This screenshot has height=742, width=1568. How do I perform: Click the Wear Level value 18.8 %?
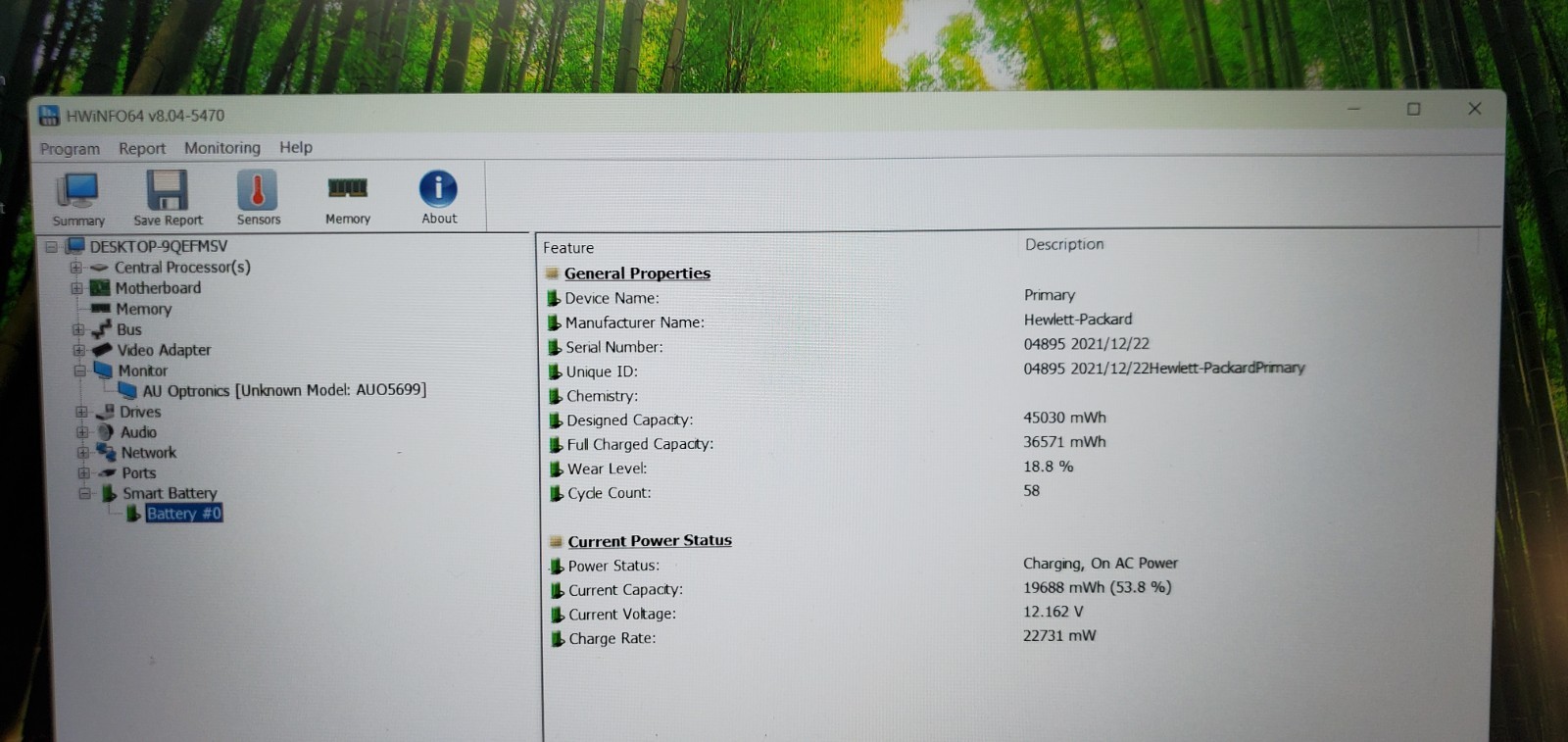1049,467
